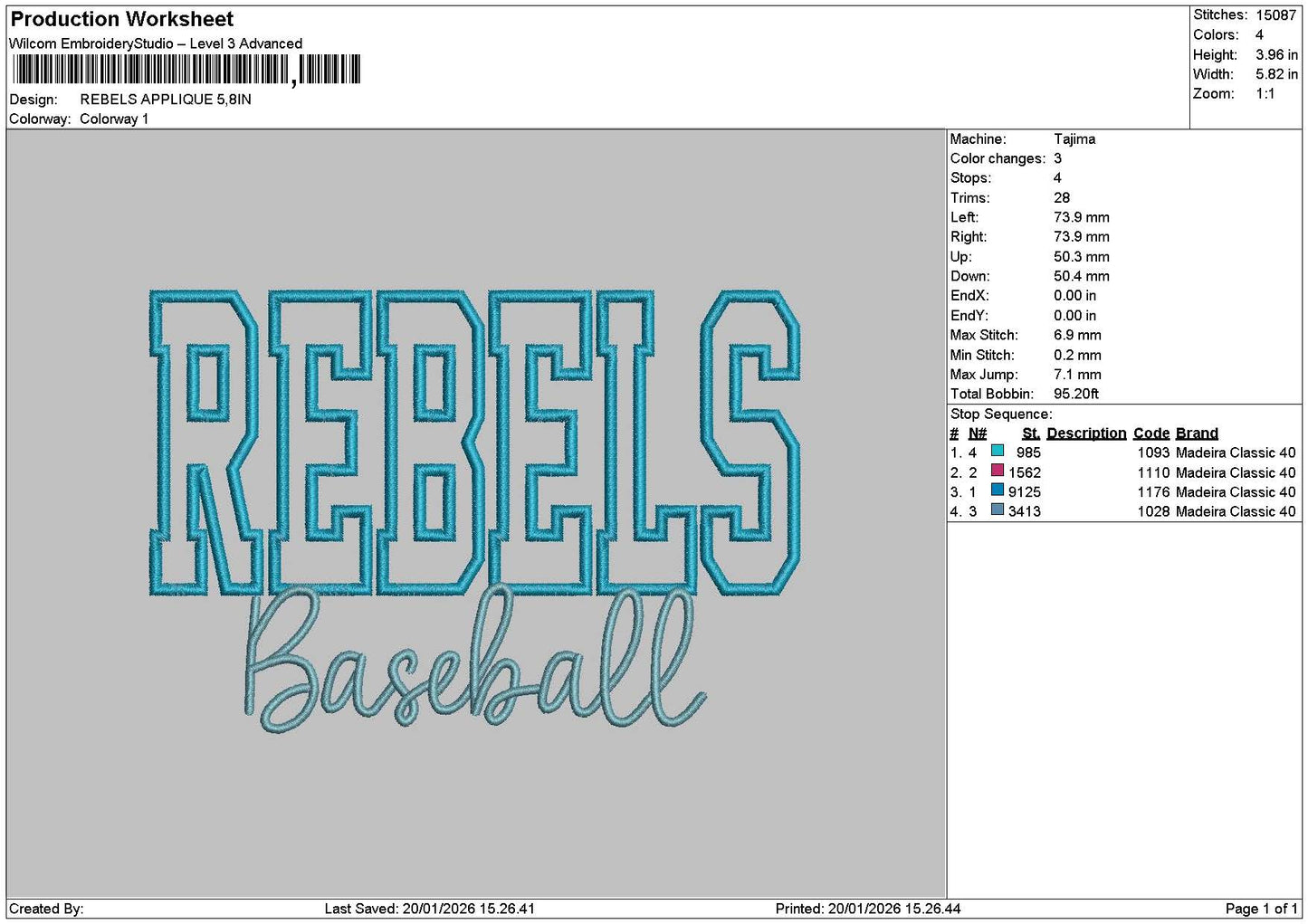Click stitch count 9125 in stop 3
Viewport: 1308px width, 924px height.
(x=1025, y=492)
